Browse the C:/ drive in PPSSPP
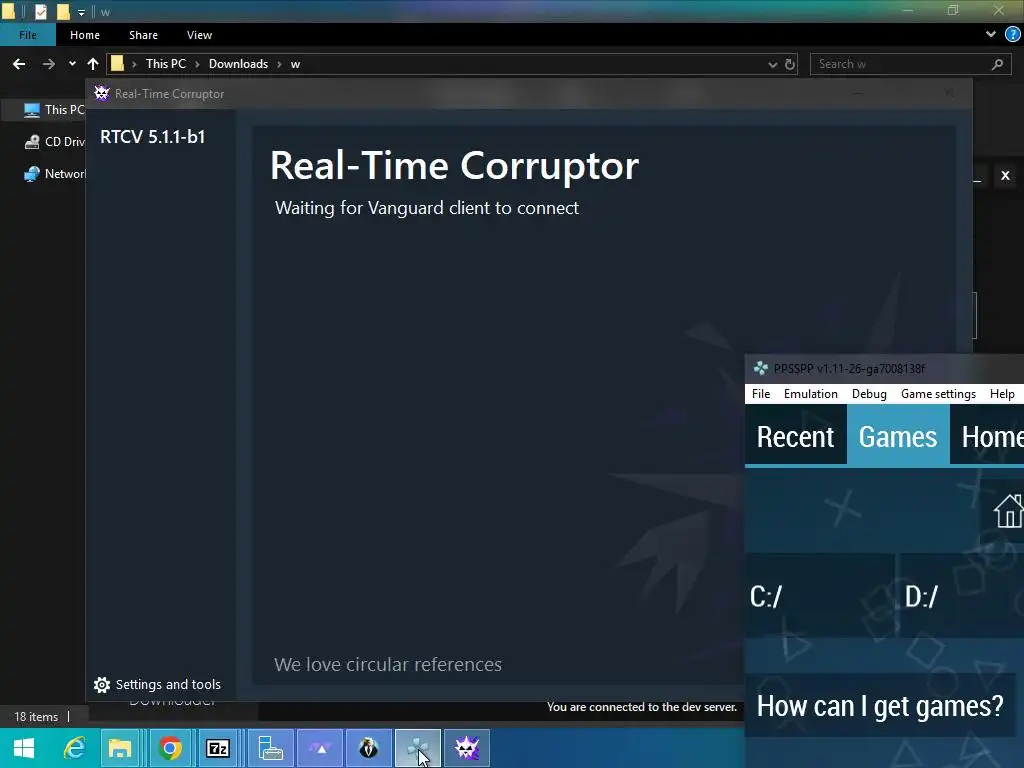This screenshot has width=1024, height=768. (x=820, y=596)
